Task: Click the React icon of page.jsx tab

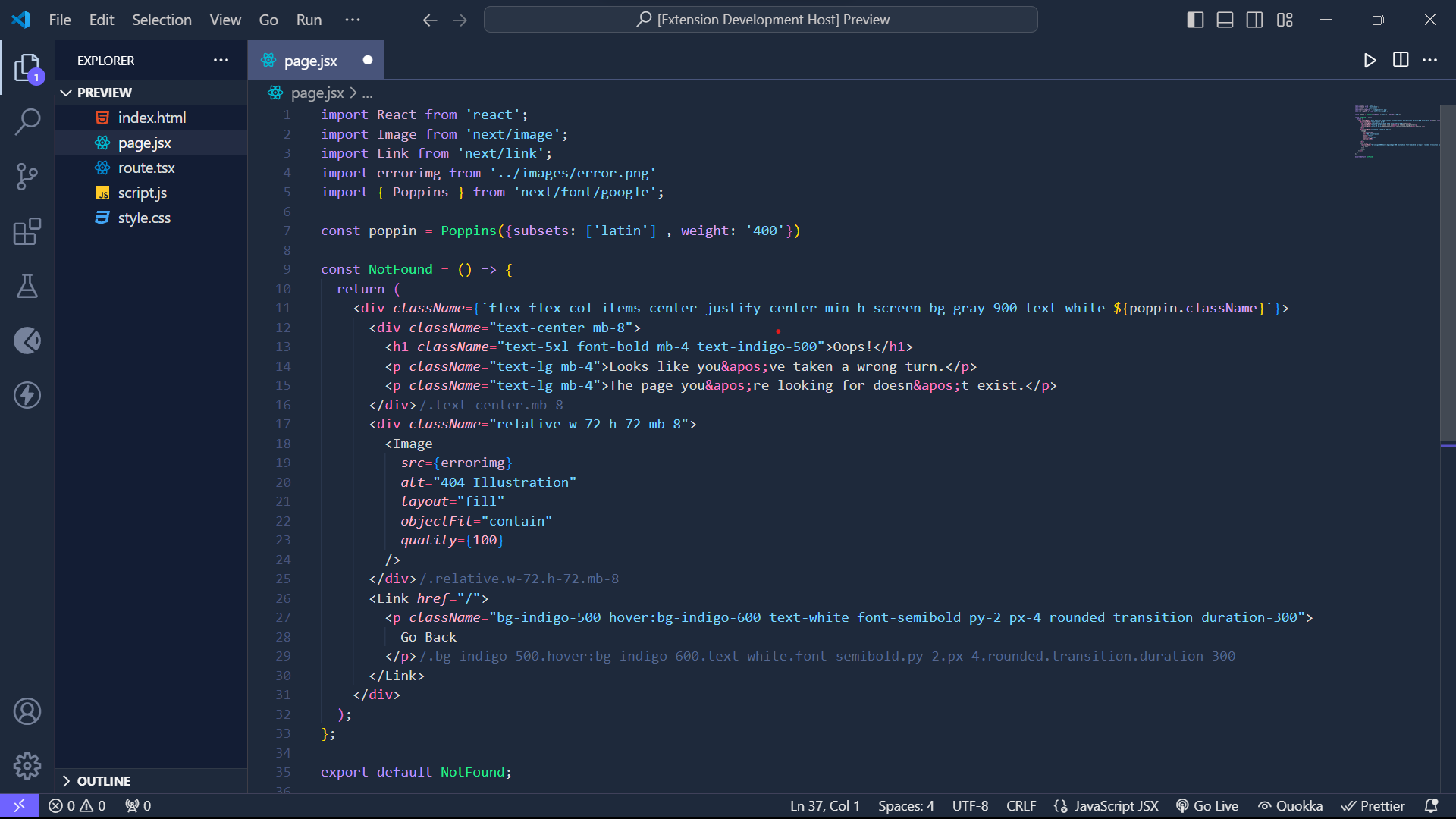Action: (268, 61)
